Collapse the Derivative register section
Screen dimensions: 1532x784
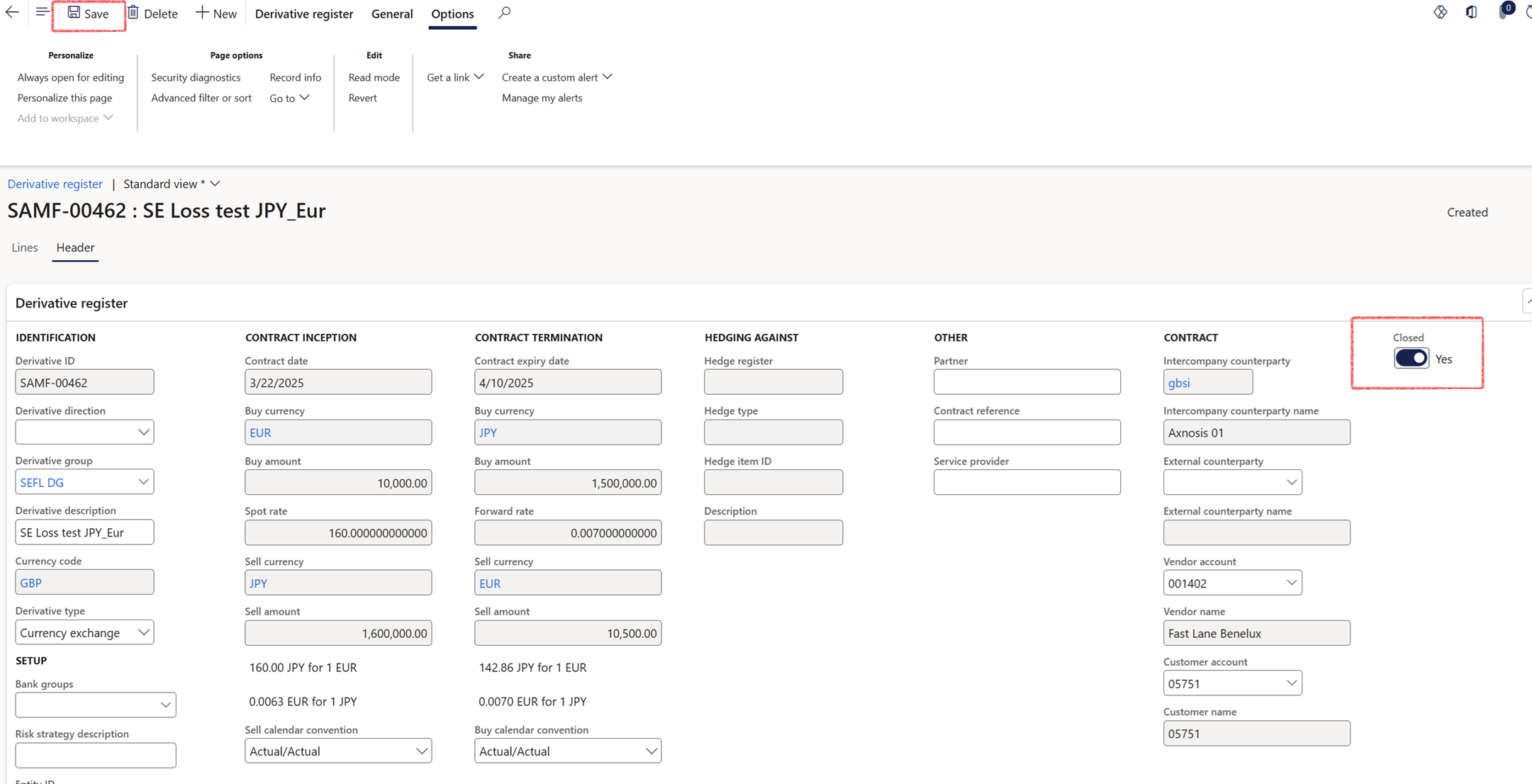coord(1527,302)
